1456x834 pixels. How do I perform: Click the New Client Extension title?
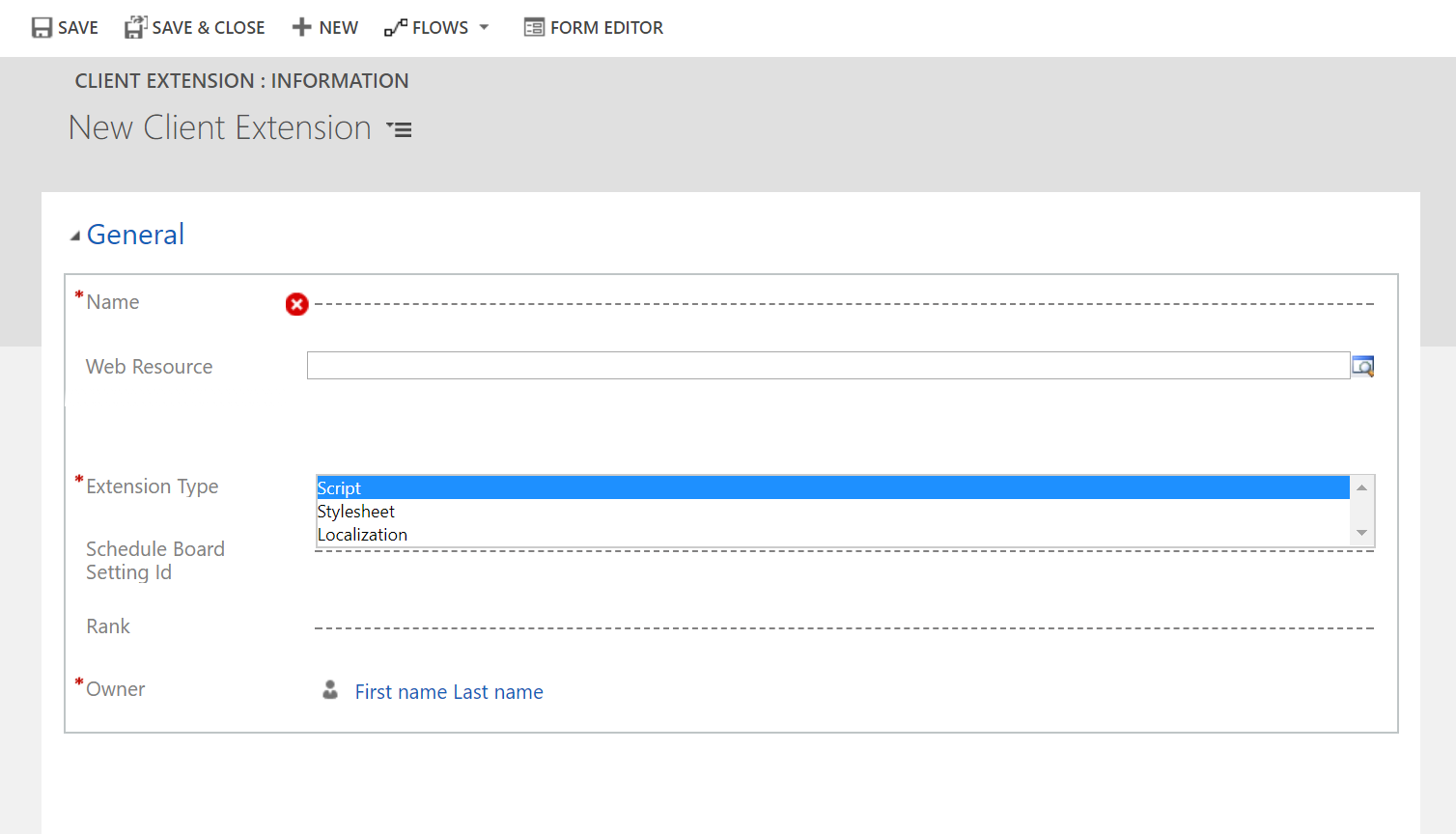tap(218, 126)
